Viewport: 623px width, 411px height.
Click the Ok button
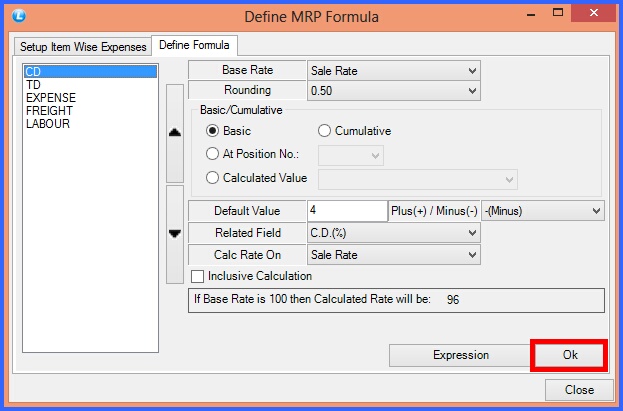click(x=569, y=355)
